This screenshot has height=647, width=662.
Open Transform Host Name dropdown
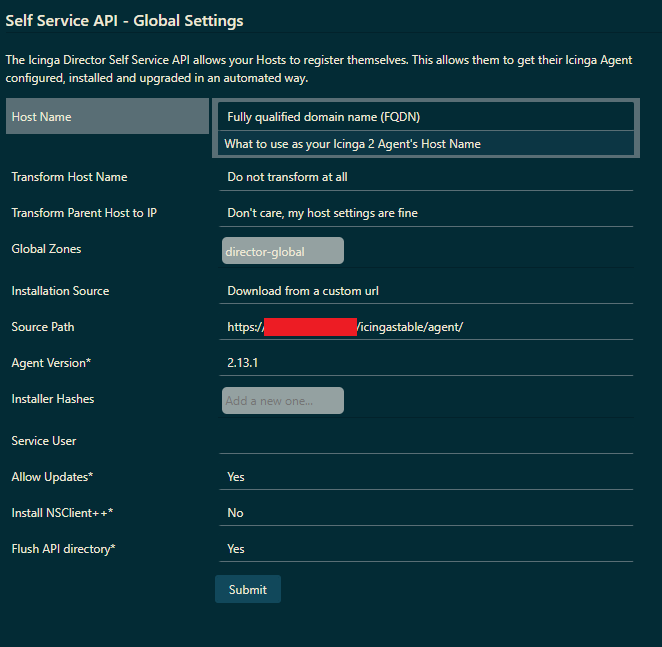426,177
